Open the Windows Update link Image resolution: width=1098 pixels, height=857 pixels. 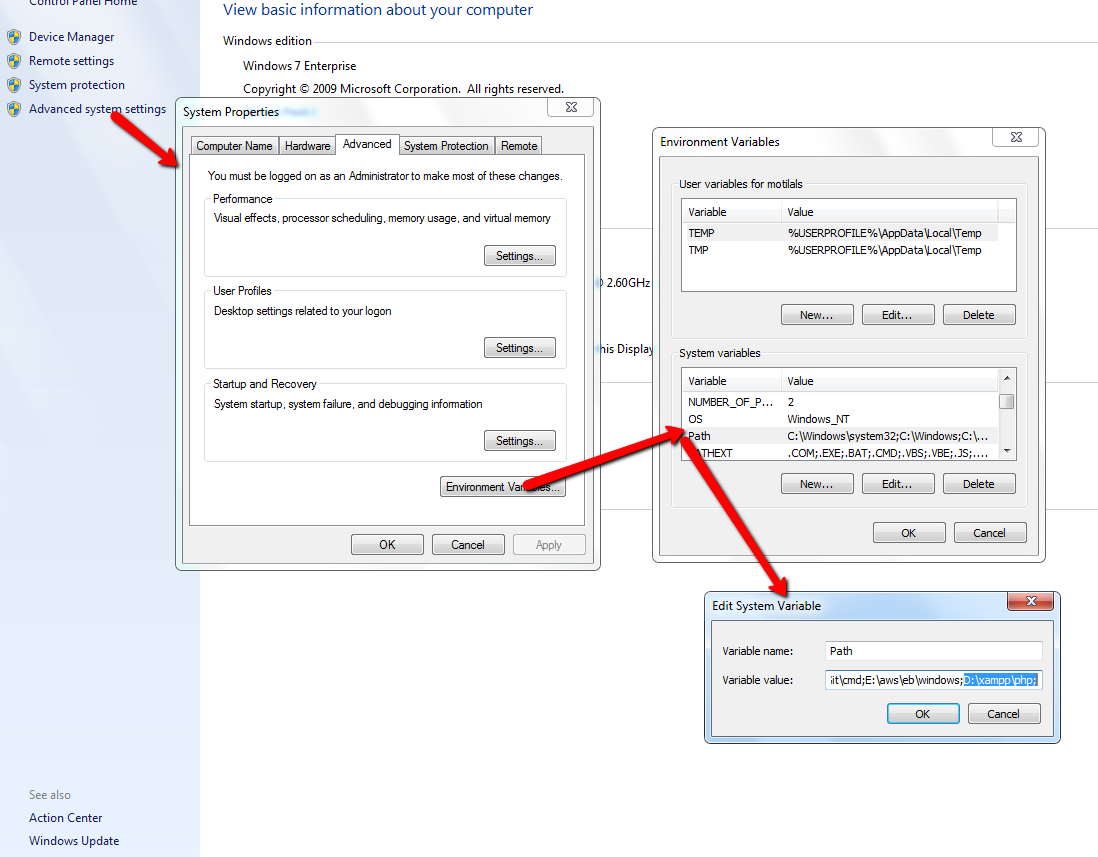tap(73, 841)
